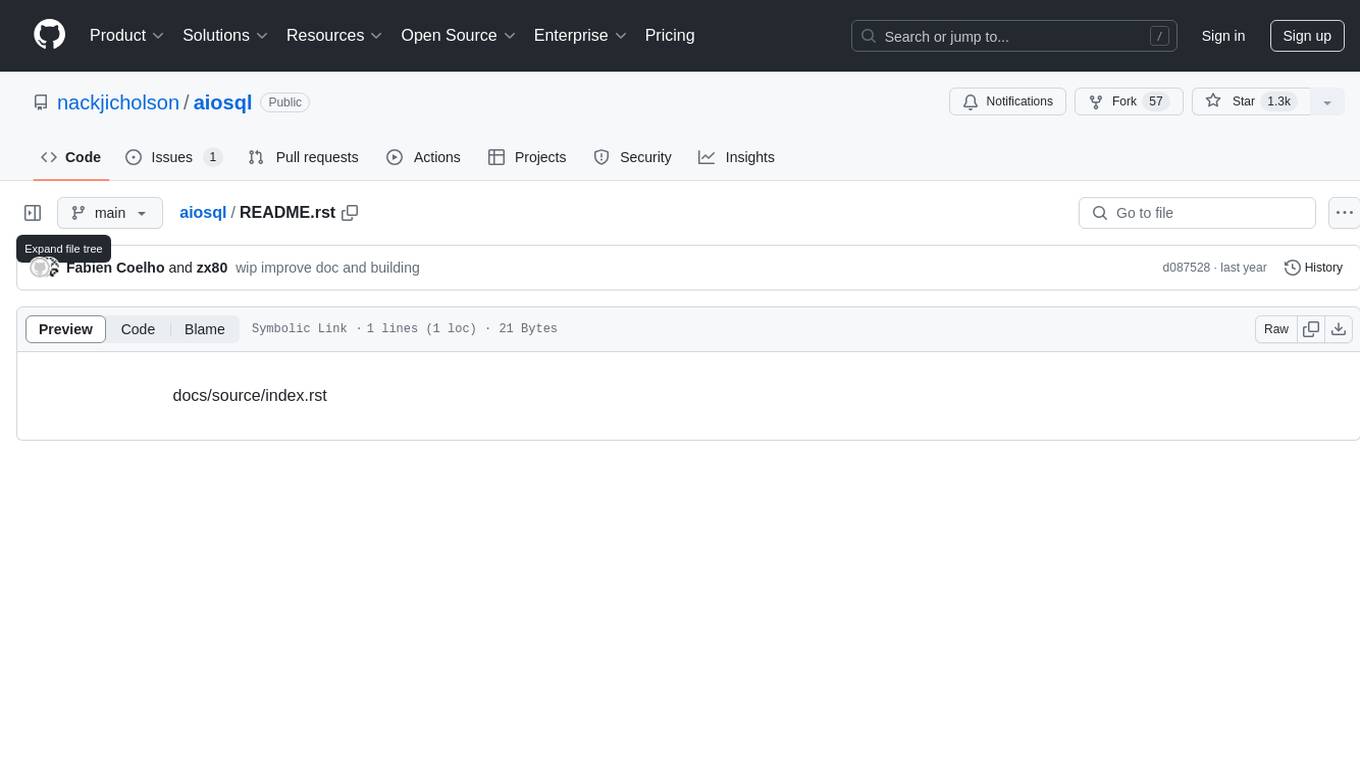
Task: Copy raw file contents icon
Action: (1311, 329)
